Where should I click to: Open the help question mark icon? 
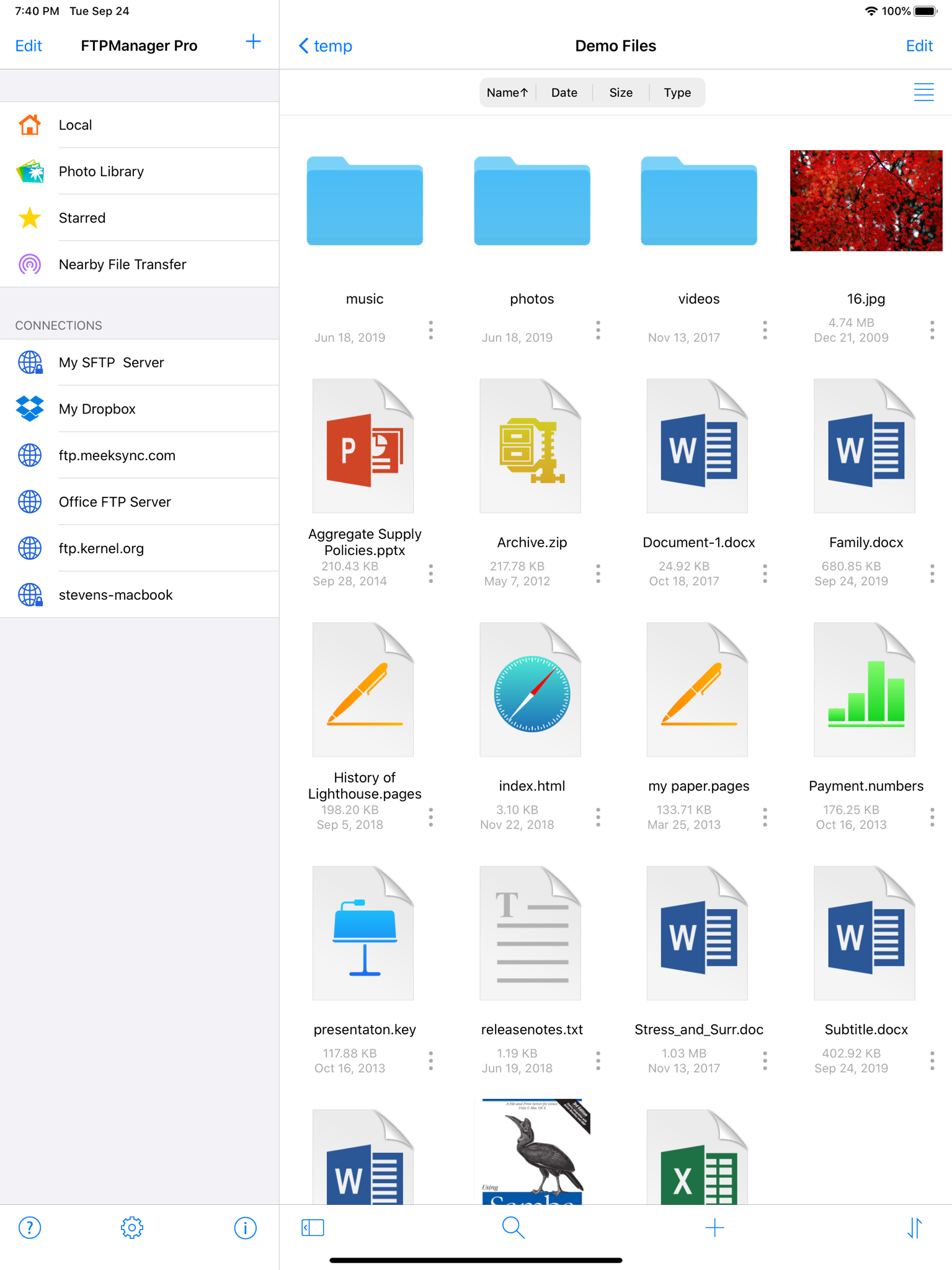tap(29, 1227)
